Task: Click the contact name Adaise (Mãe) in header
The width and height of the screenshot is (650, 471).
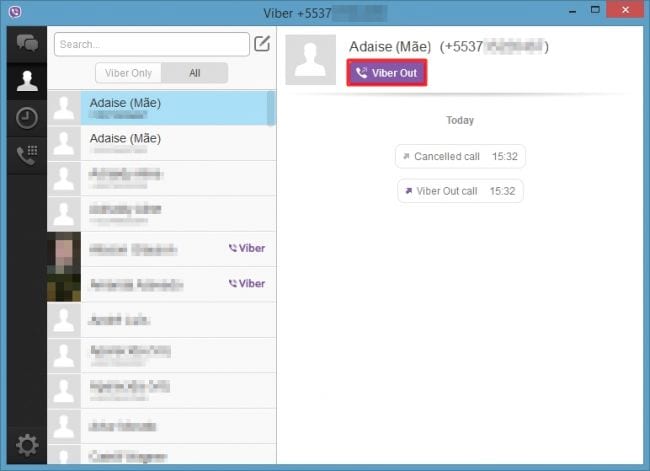Action: click(x=390, y=46)
